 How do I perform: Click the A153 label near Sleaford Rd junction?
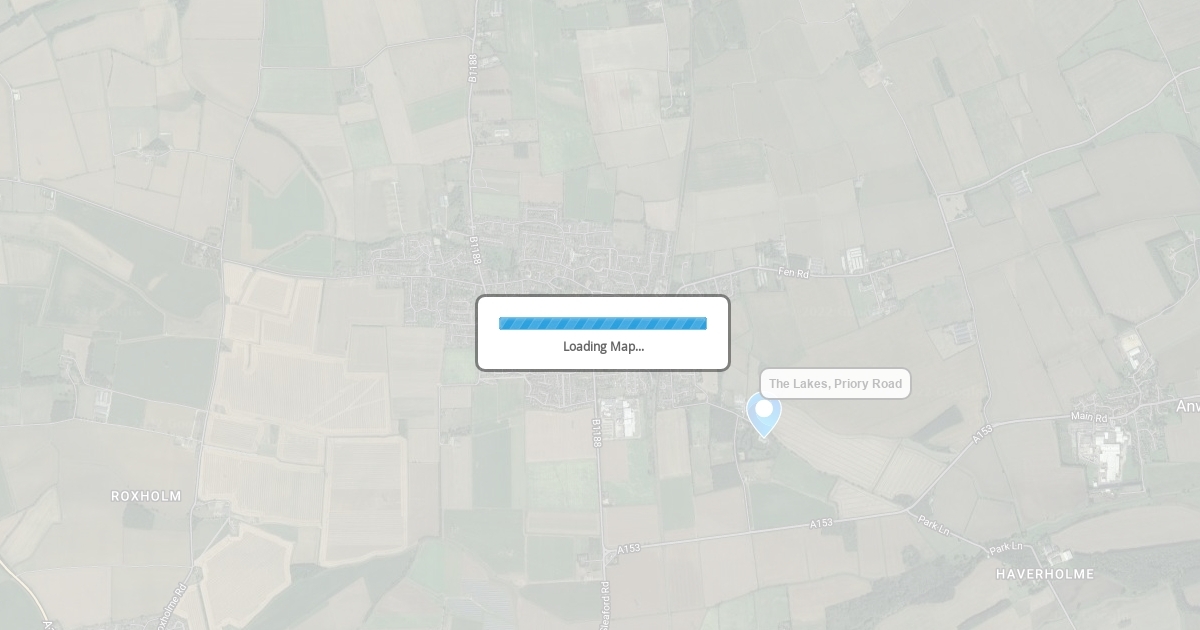[629, 548]
